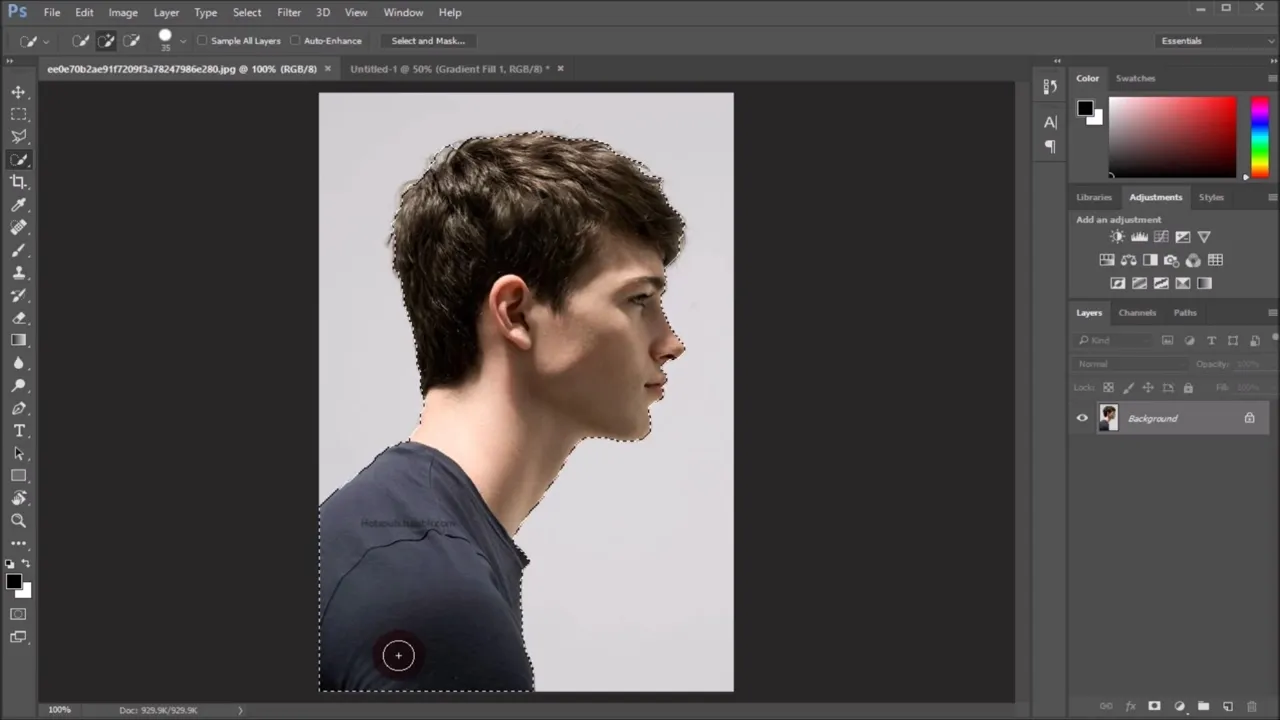Open the brush size picker dropdown
The height and width of the screenshot is (720, 1280).
182,42
